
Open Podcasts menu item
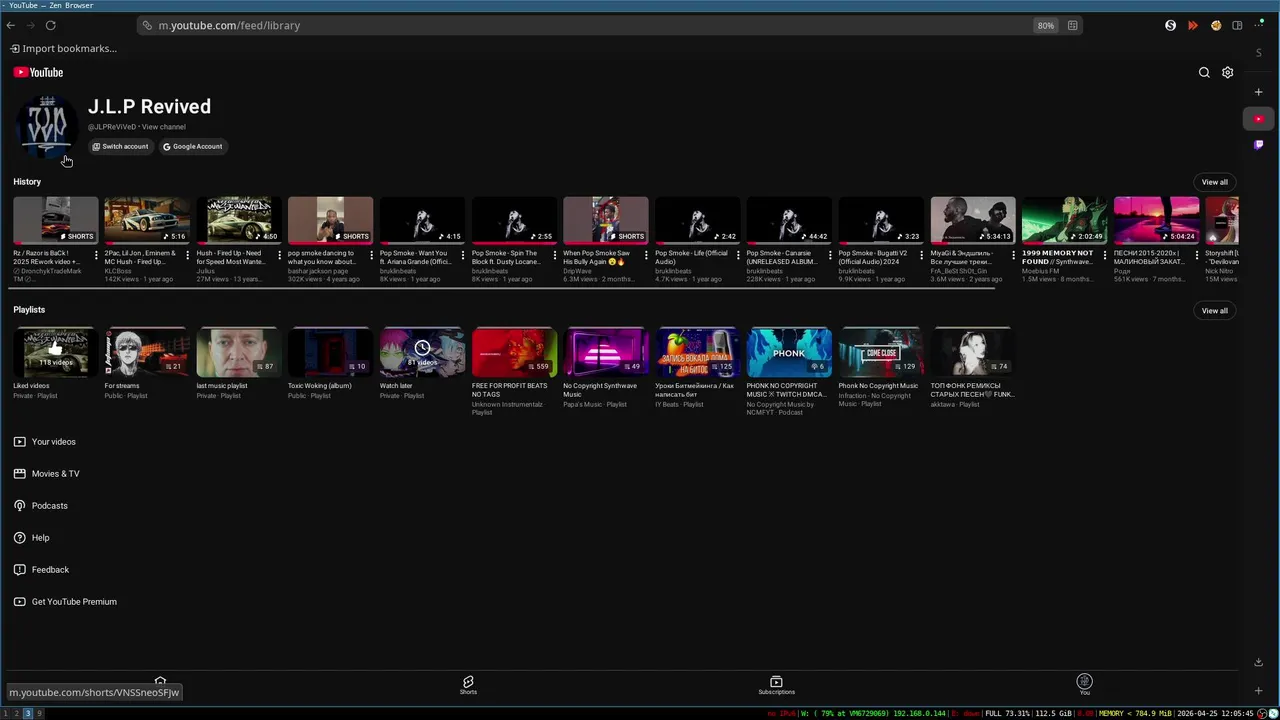pyautogui.click(x=41, y=505)
